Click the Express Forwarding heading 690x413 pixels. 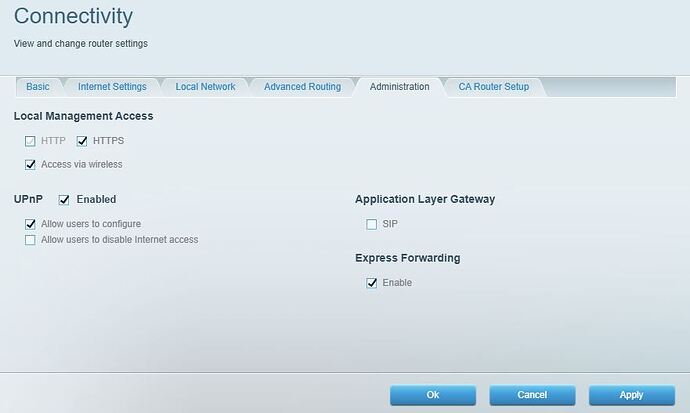[408, 258]
